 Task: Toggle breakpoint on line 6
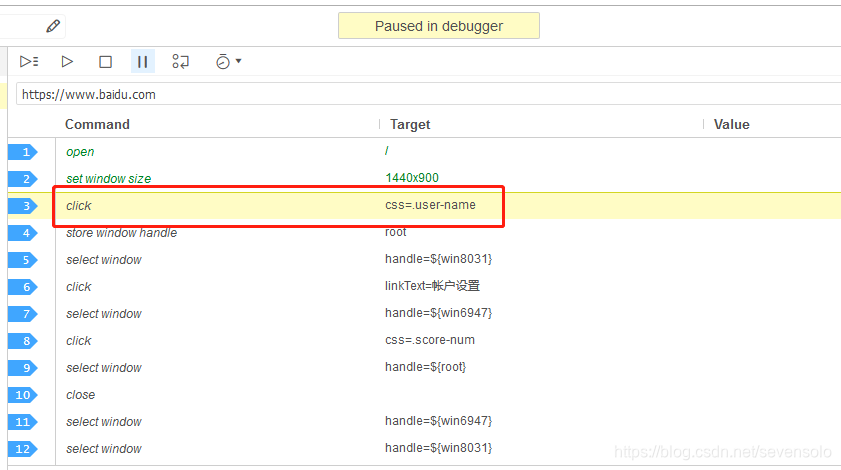23,287
